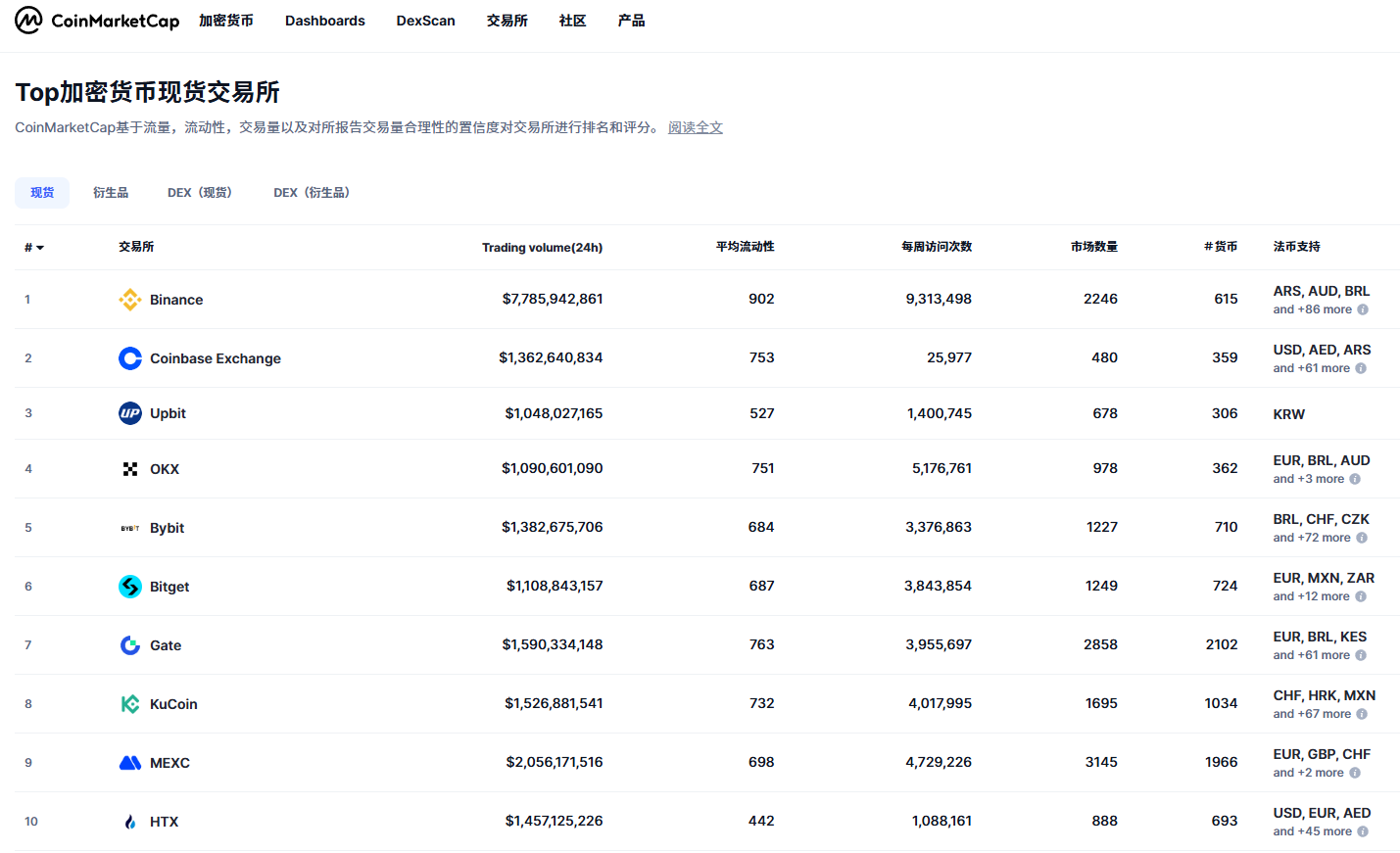
Task: Click the Binance logo icon
Action: coord(130,300)
